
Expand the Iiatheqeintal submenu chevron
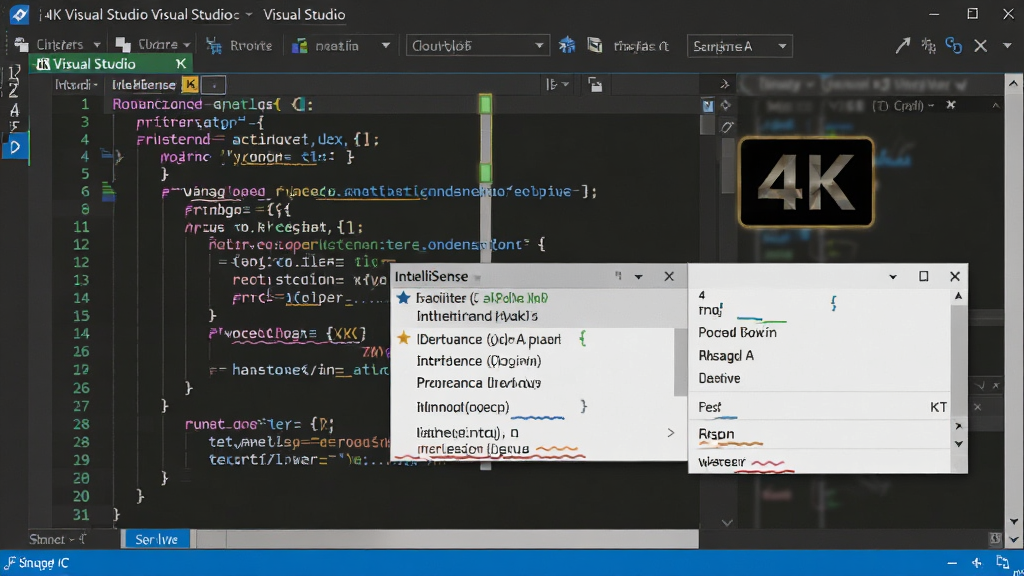[x=670, y=432]
